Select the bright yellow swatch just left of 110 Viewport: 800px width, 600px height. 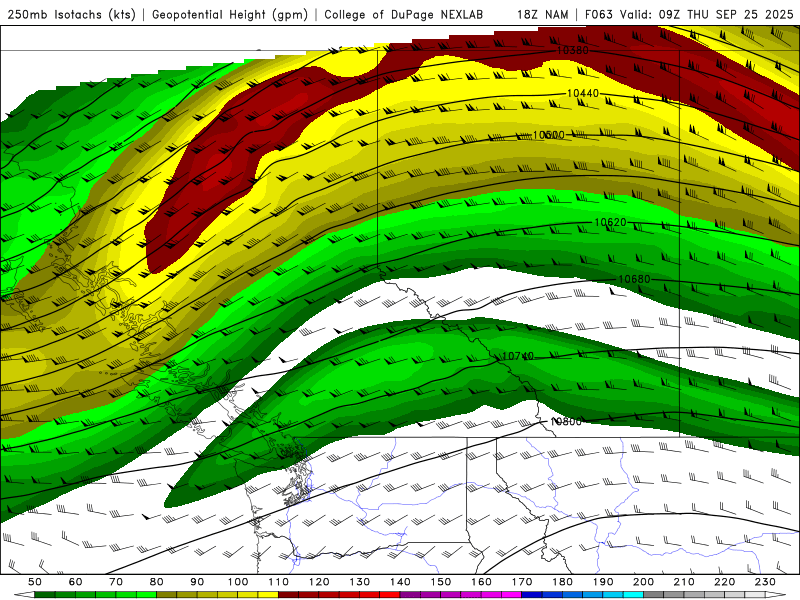click(268, 595)
